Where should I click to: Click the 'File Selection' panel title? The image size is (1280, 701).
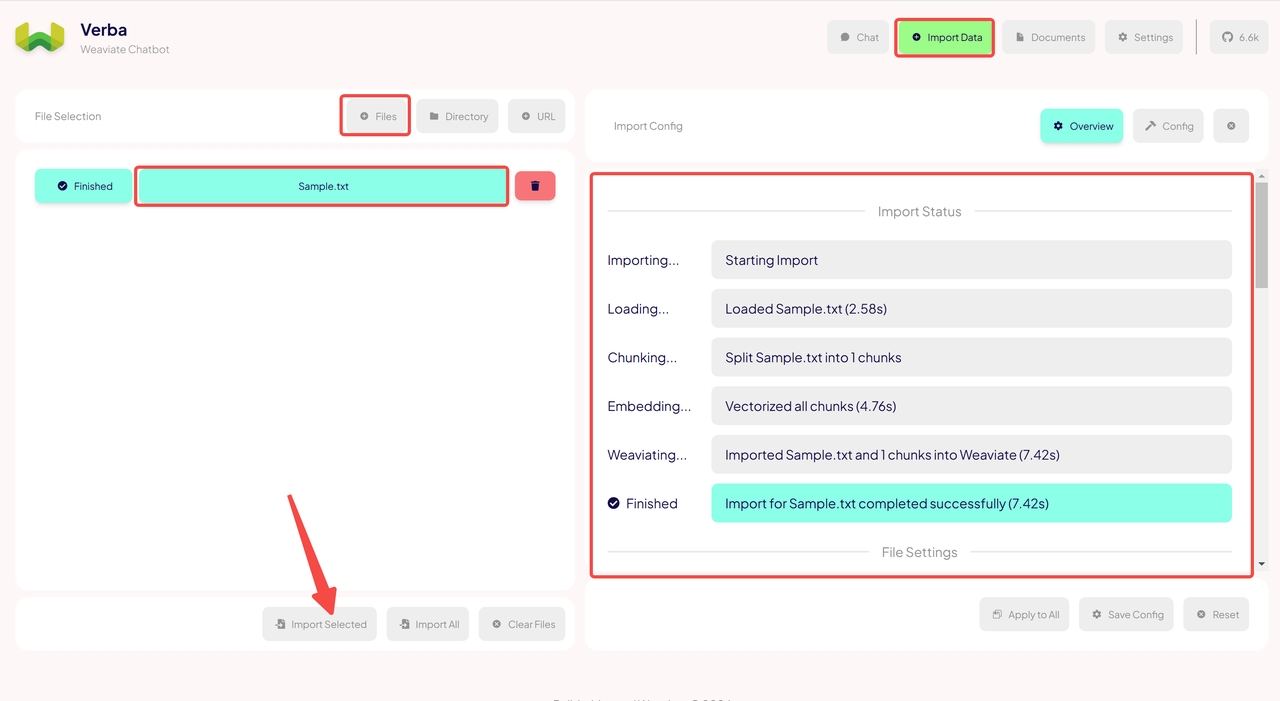[x=68, y=116]
